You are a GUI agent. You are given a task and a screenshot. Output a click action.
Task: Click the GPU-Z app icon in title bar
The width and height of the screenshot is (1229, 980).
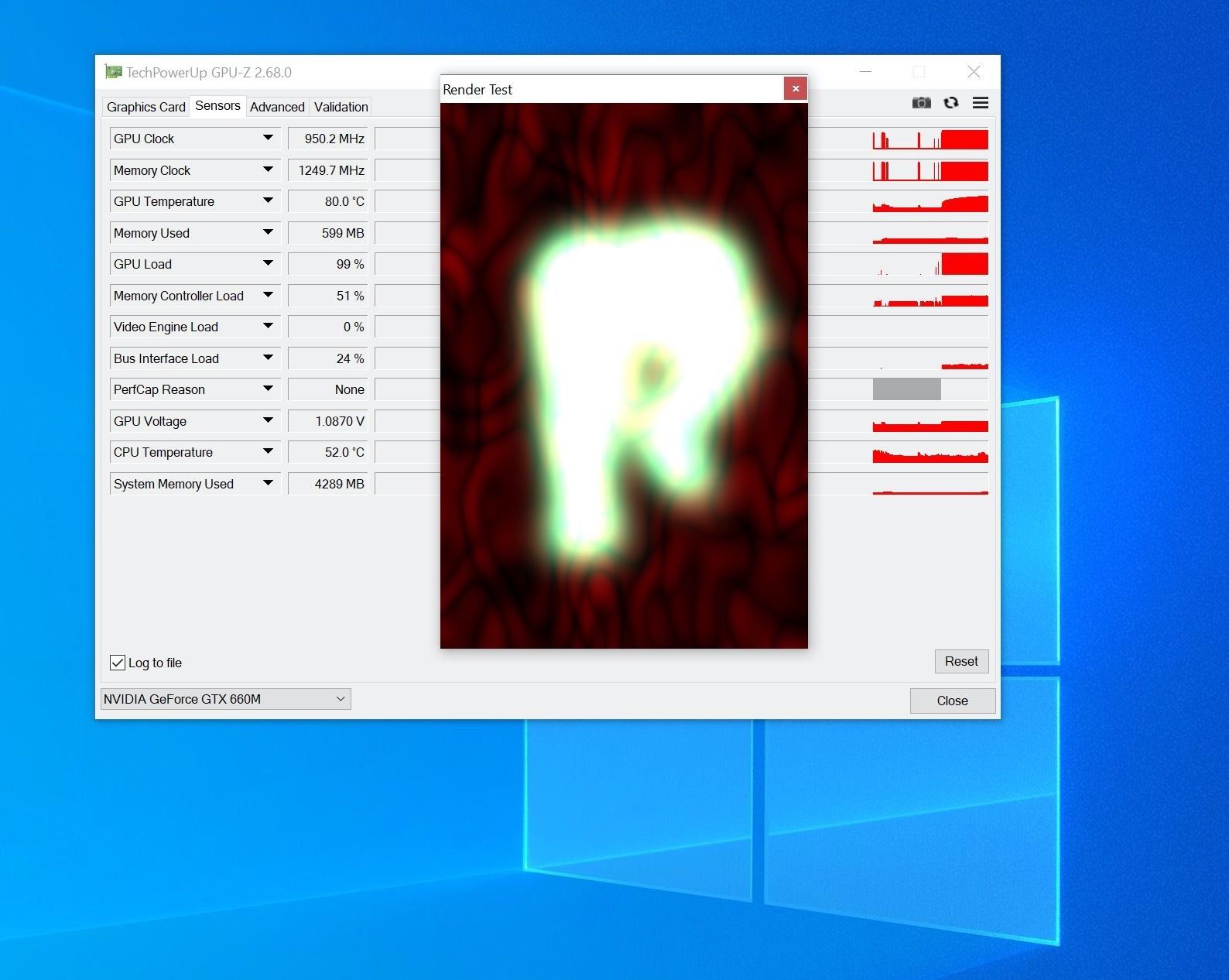tap(113, 72)
